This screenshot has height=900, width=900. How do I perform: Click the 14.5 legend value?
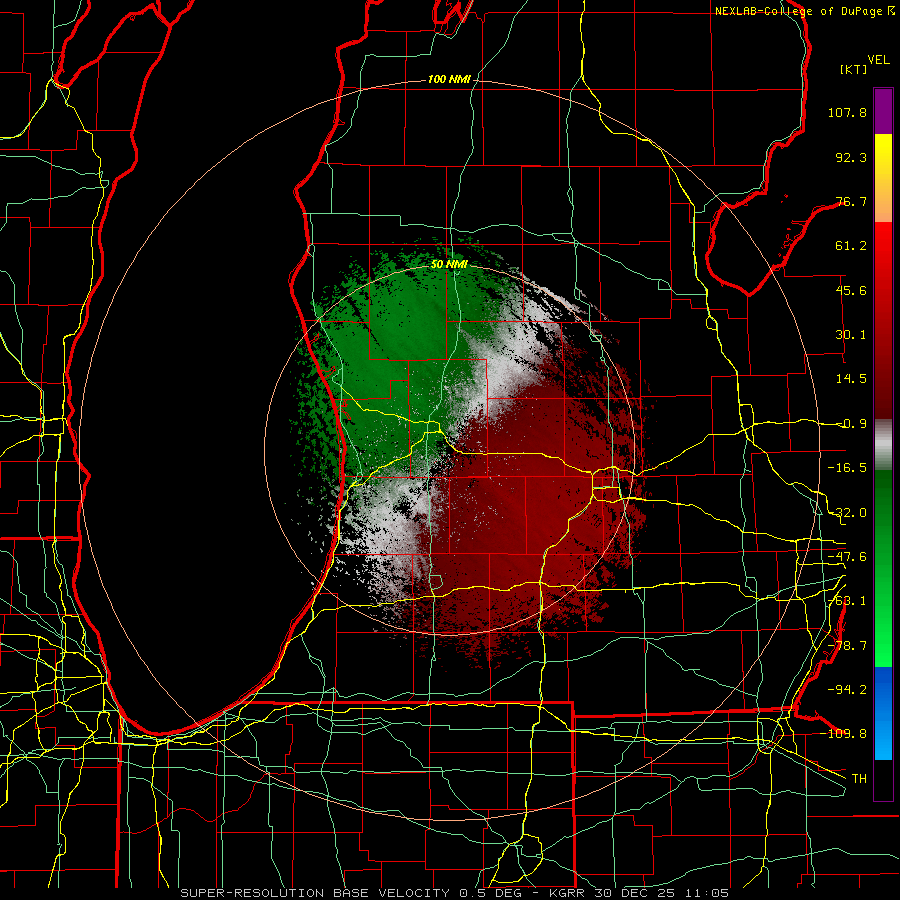pyautogui.click(x=851, y=379)
